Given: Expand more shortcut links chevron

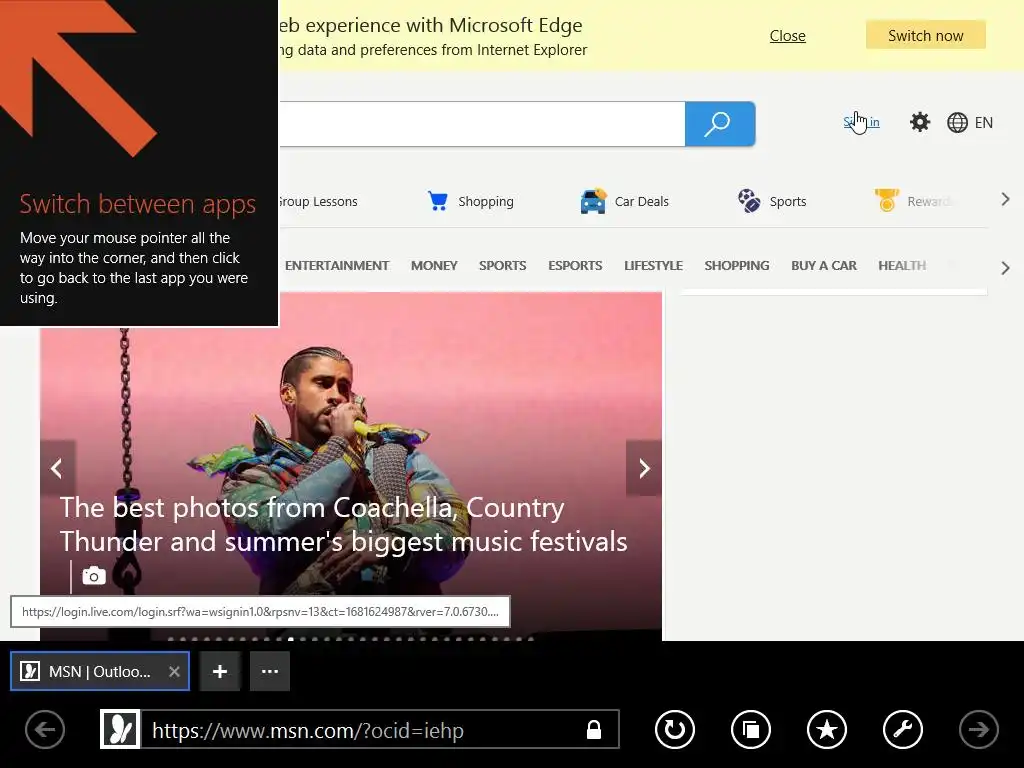Looking at the screenshot, I should (1006, 200).
